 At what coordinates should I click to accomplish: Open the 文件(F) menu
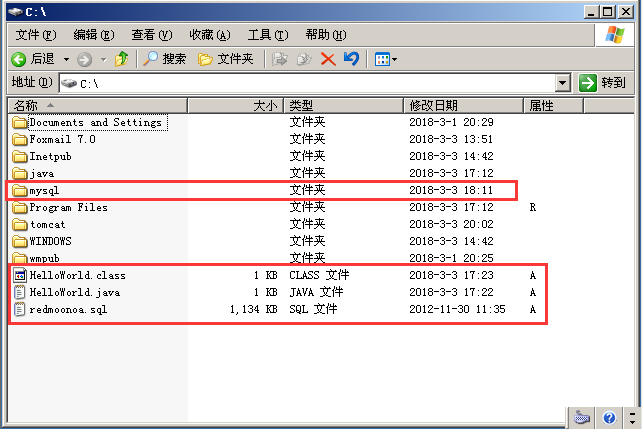coord(36,35)
